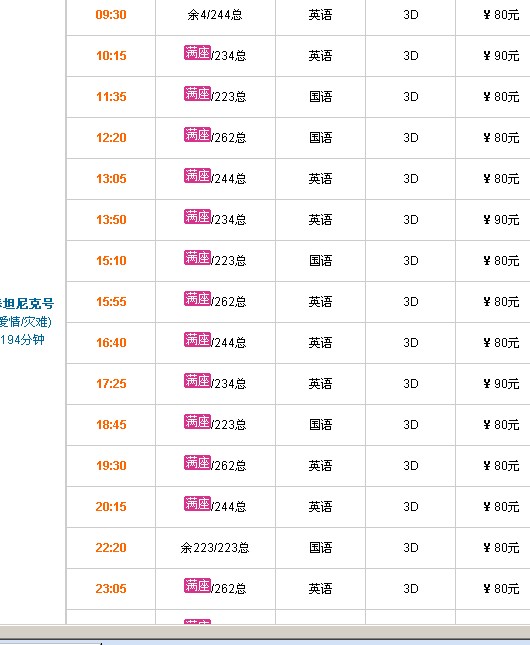Click the 满座 badge for 15:55

pyautogui.click(x=198, y=299)
